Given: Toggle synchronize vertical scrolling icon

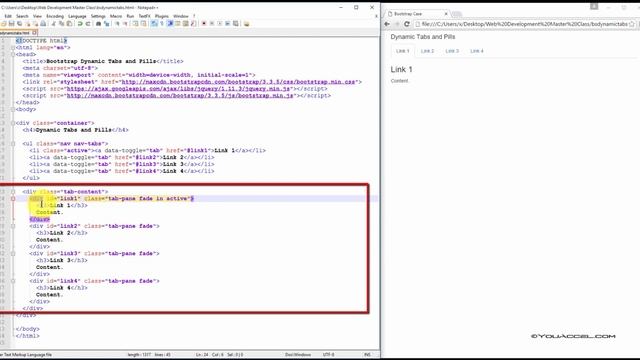Looking at the screenshot, I should 135,24.
